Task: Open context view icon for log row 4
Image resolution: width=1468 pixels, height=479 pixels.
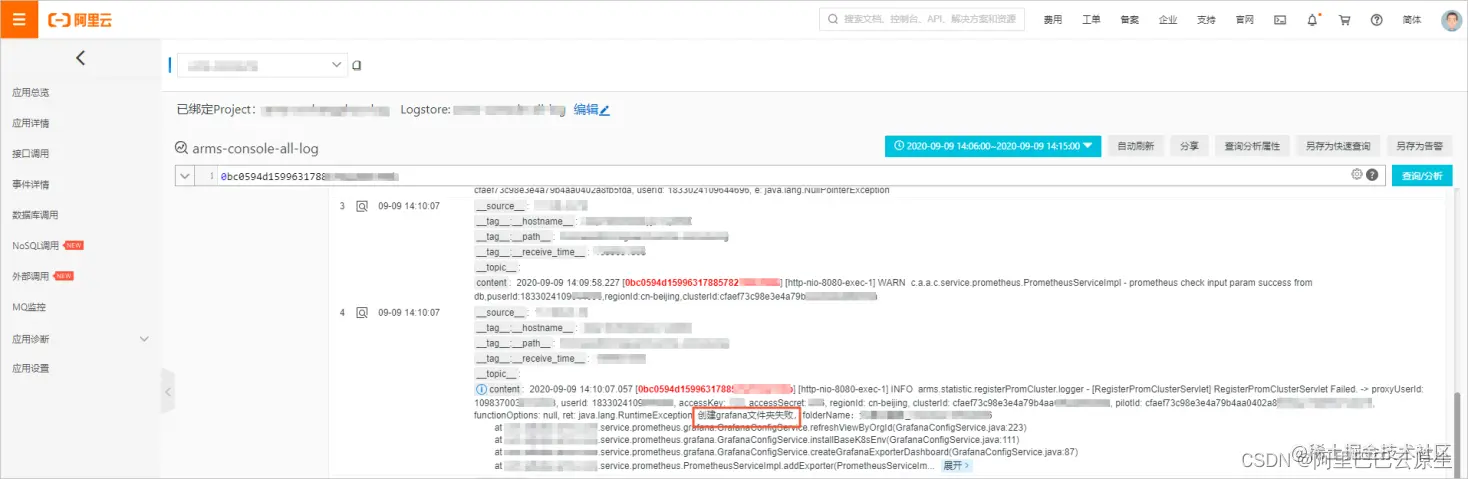Action: point(362,313)
